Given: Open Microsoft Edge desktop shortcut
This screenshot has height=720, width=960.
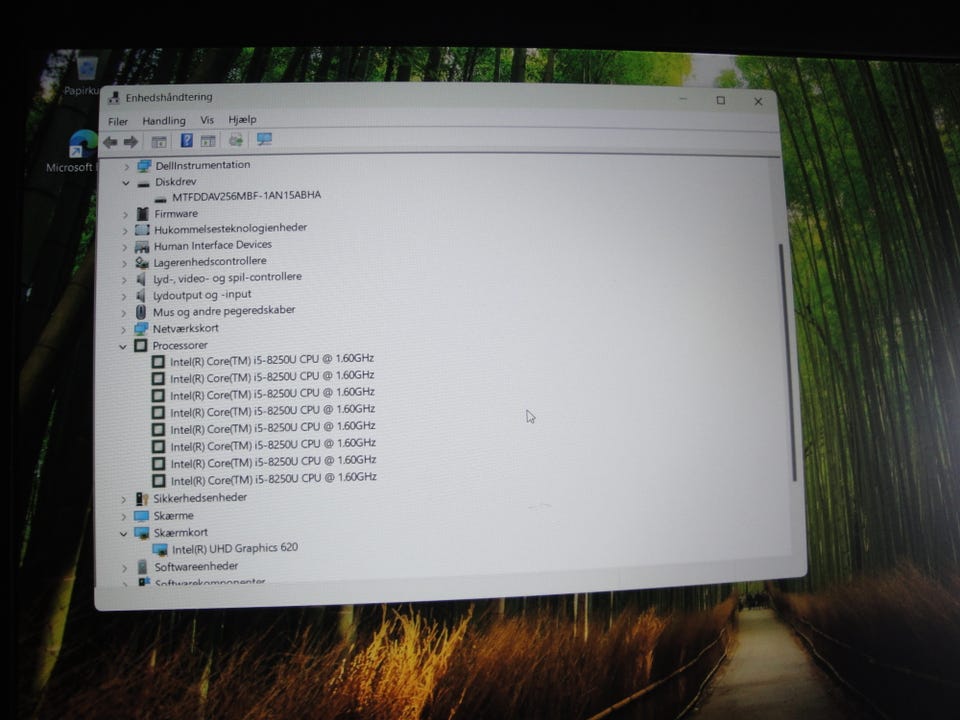Looking at the screenshot, I should (83, 144).
